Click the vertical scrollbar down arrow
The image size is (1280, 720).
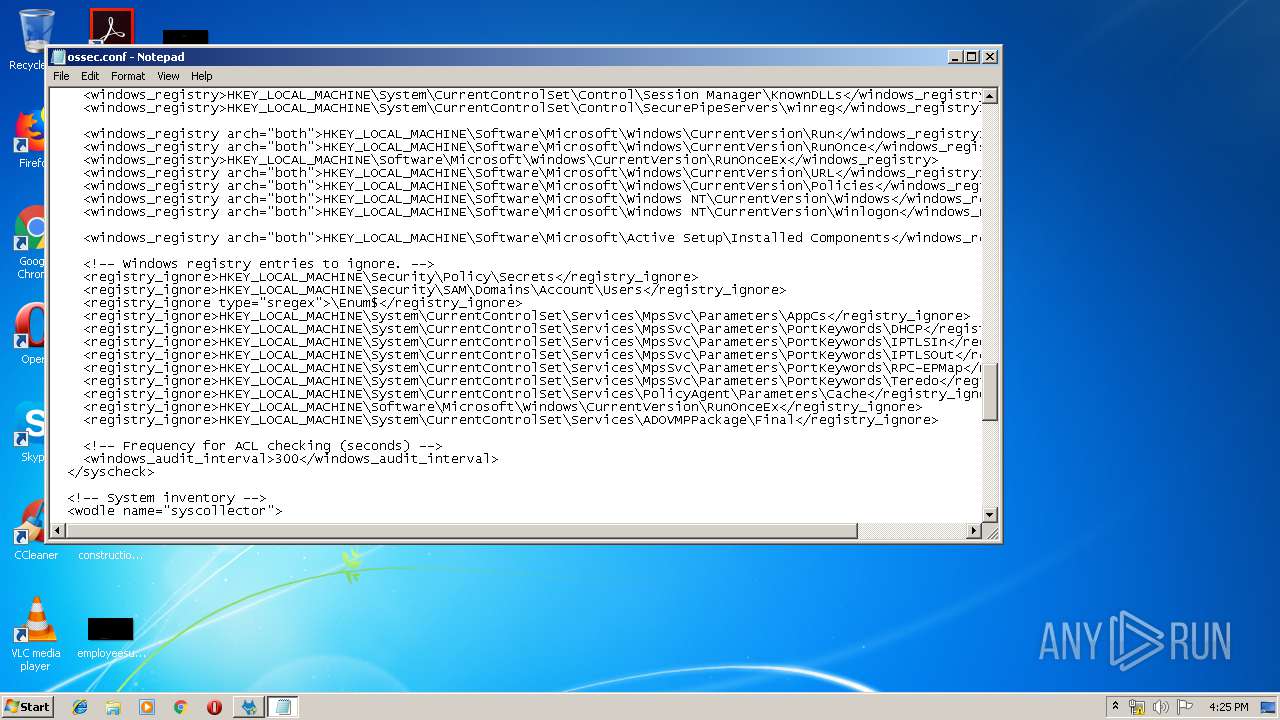coord(990,514)
